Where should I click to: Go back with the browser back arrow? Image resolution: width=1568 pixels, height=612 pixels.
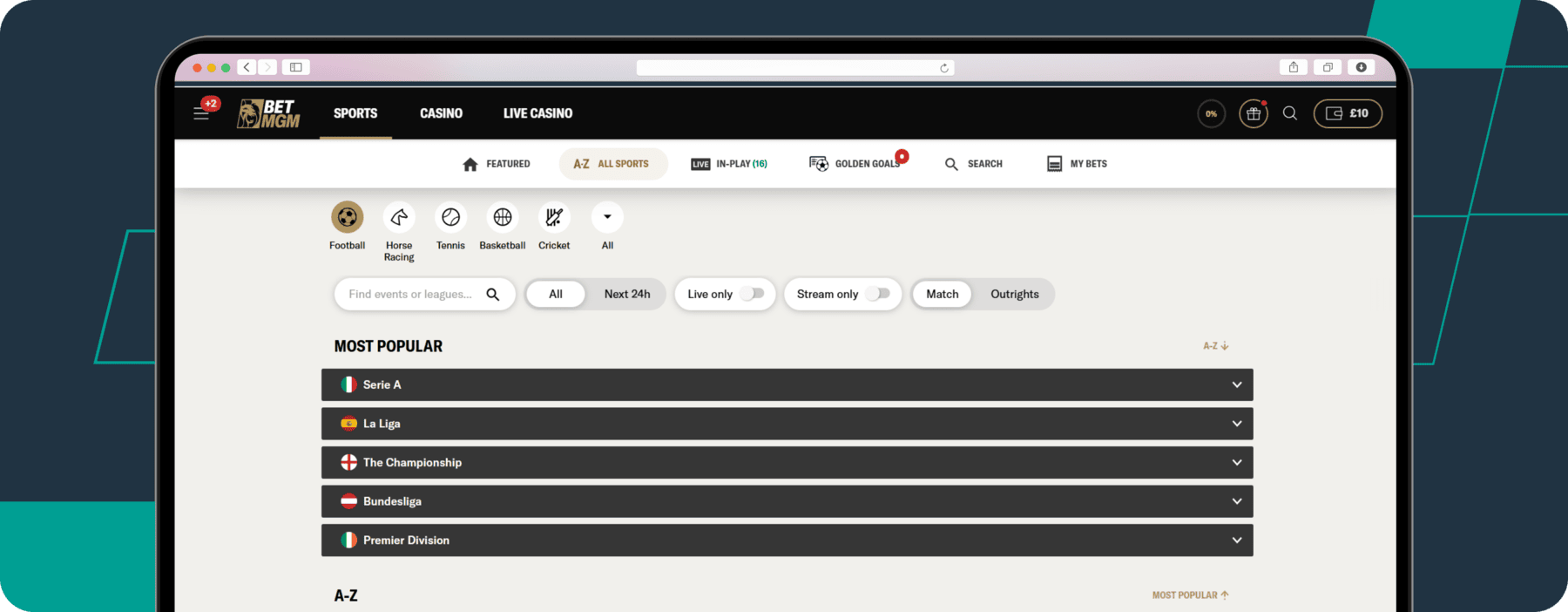tap(247, 67)
